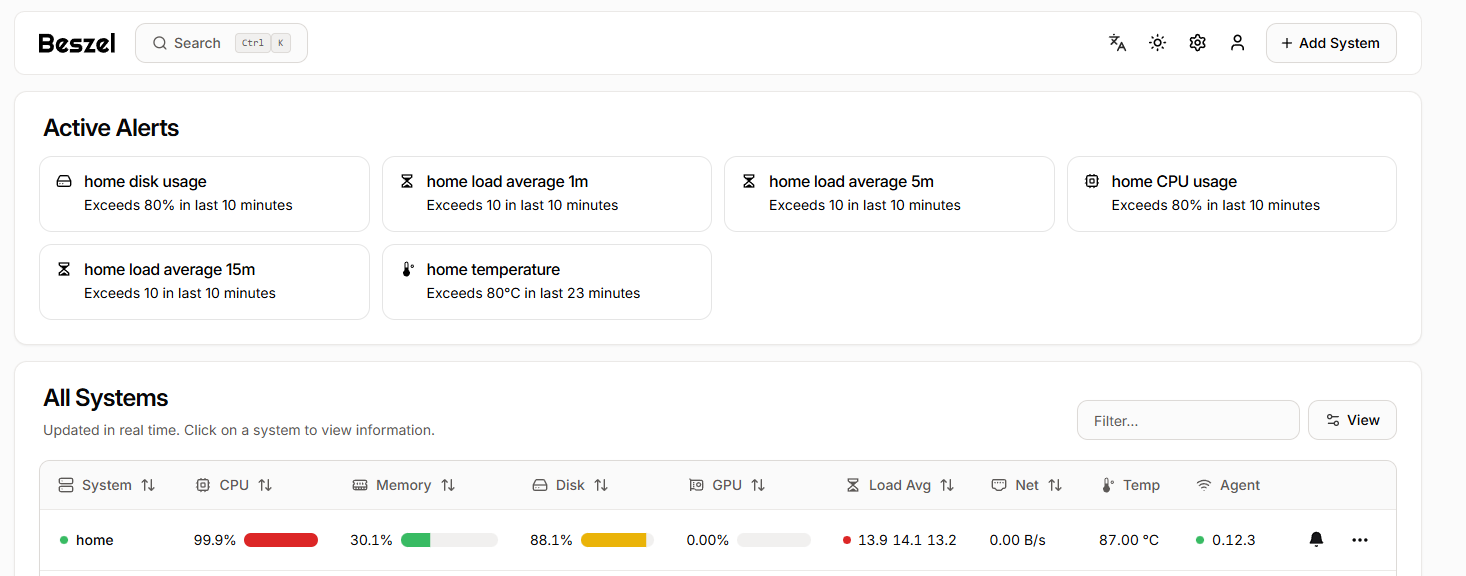Click the Filter input field
This screenshot has width=1466, height=576.
[1187, 421]
